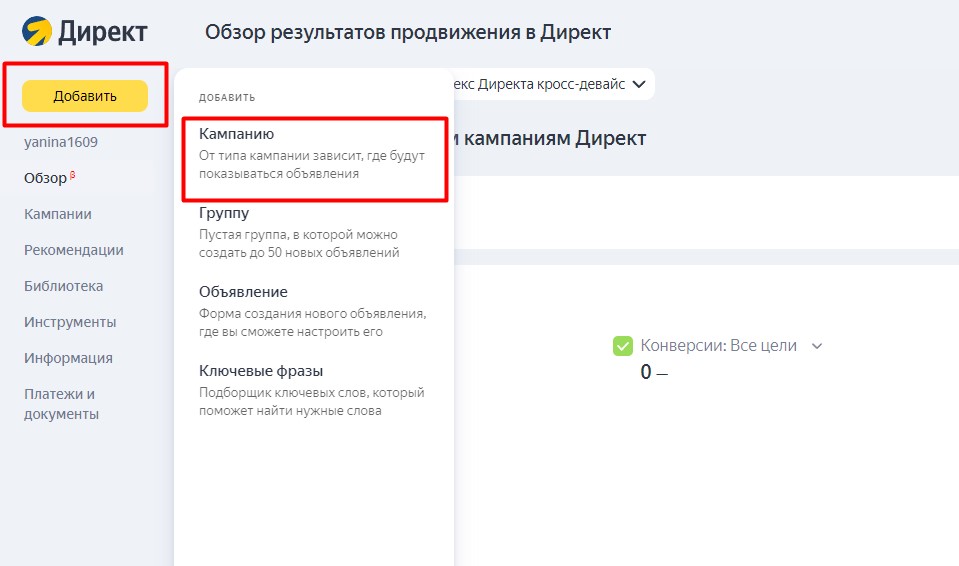959x566 pixels.
Task: Click the Yandex Direct logo icon
Action: 37,31
